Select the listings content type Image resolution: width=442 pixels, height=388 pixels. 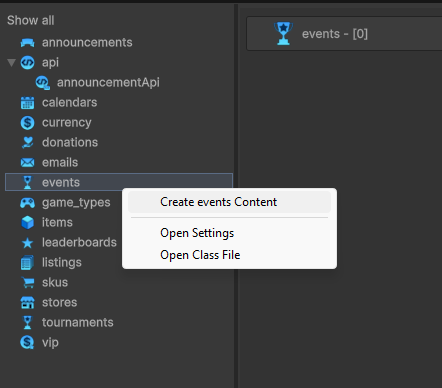point(62,263)
